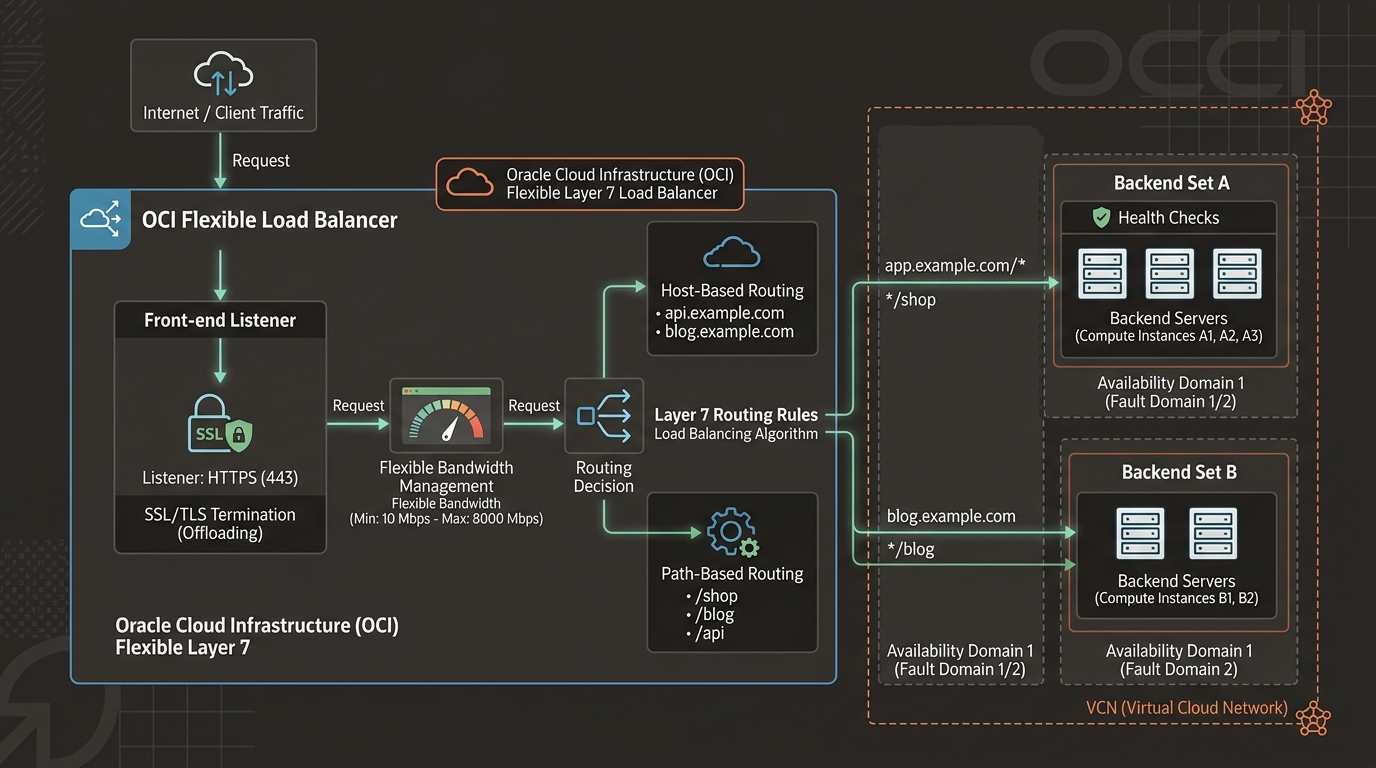1376x768 pixels.
Task: Click the Host-Based Routing heading
Action: [x=732, y=291]
